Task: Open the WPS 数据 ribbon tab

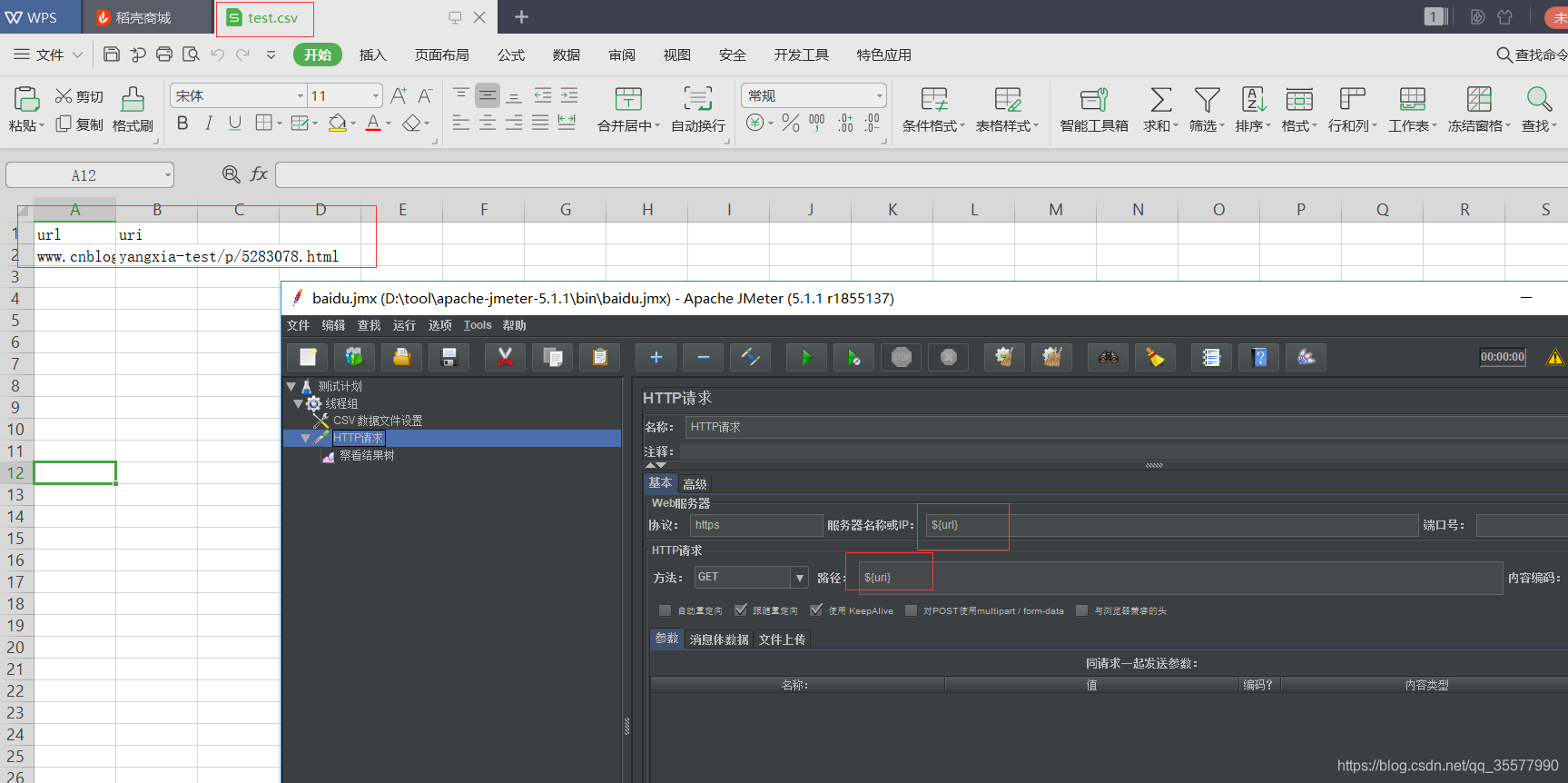Action: pyautogui.click(x=567, y=55)
